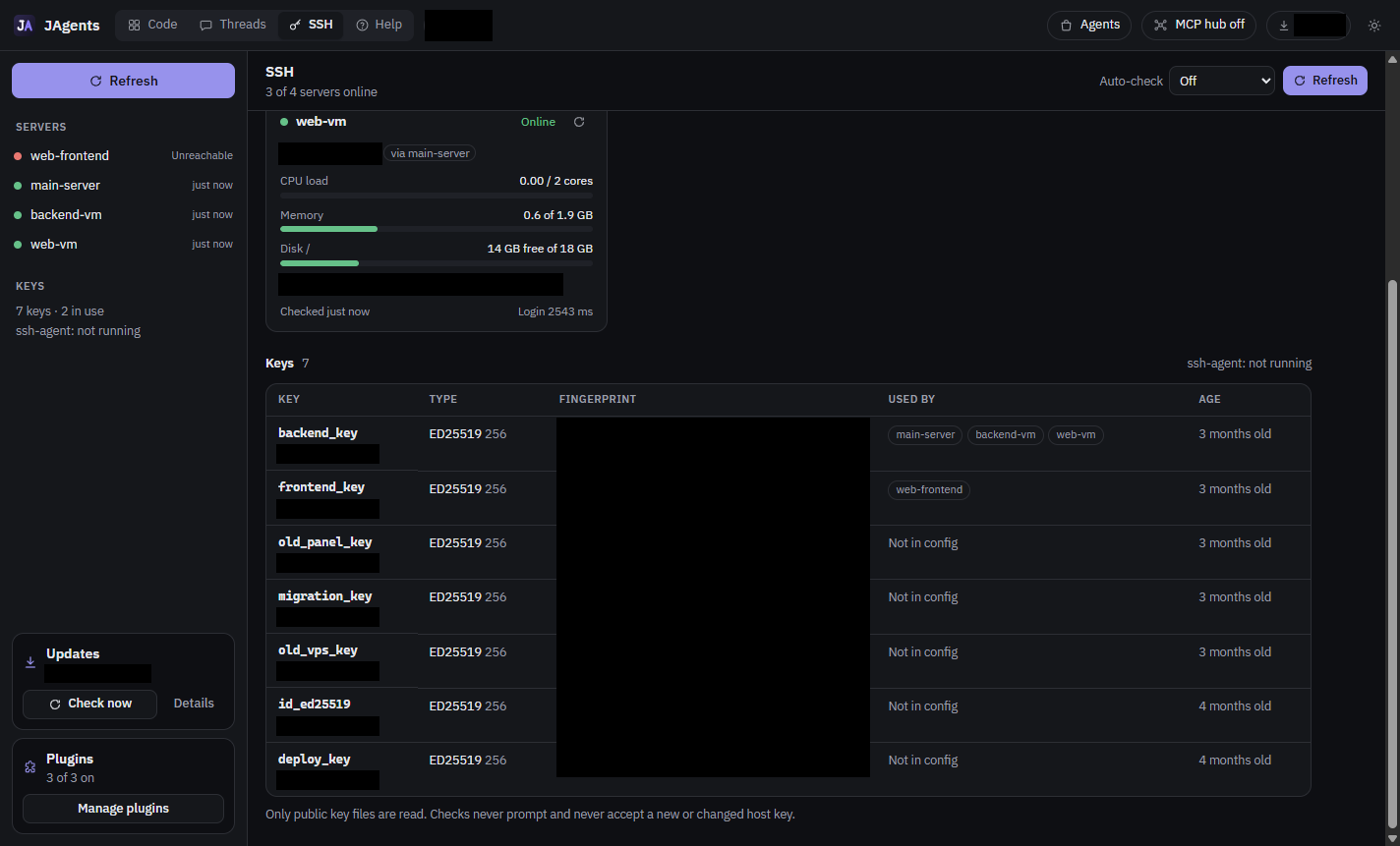This screenshot has height=846, width=1400.
Task: Open update Details link
Action: (194, 704)
